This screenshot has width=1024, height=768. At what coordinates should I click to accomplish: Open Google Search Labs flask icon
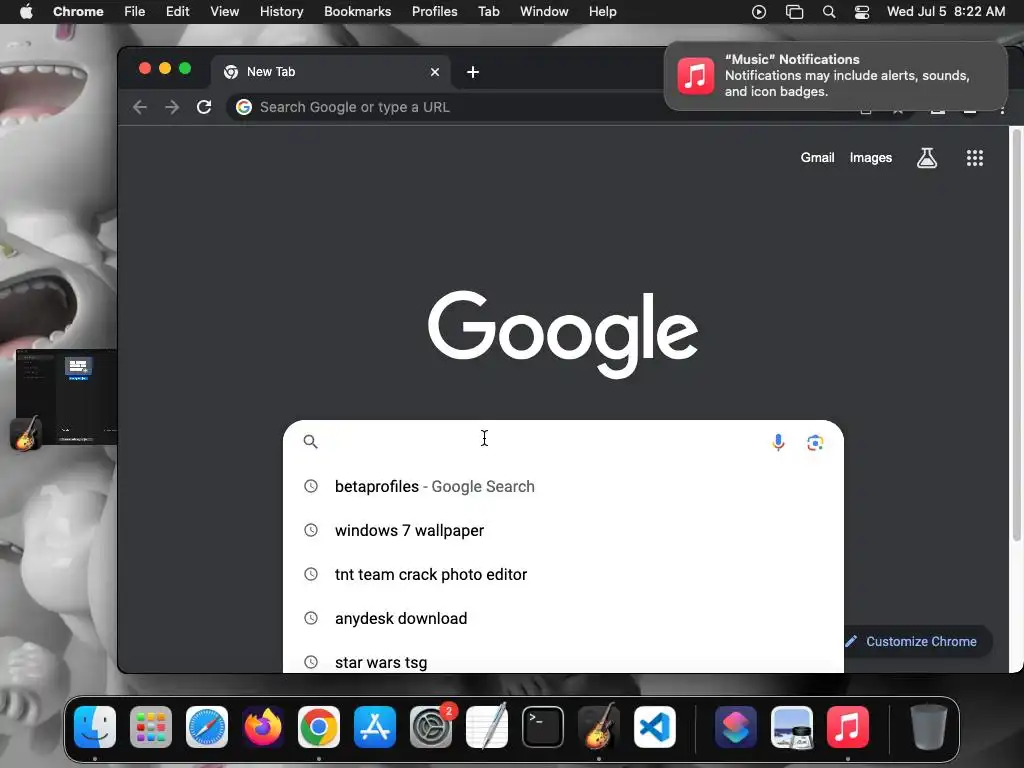[x=927, y=157]
